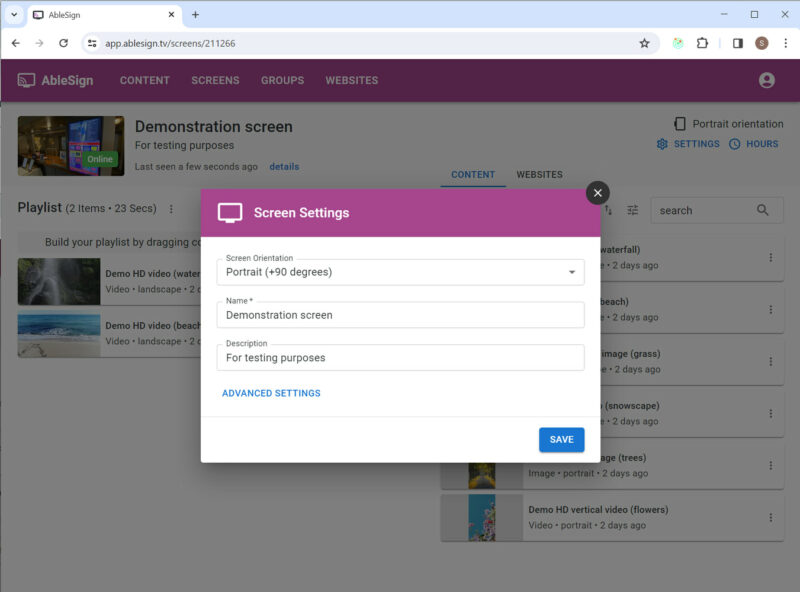Image resolution: width=800 pixels, height=592 pixels.
Task: Open the SETTINGS gear icon
Action: (661, 143)
